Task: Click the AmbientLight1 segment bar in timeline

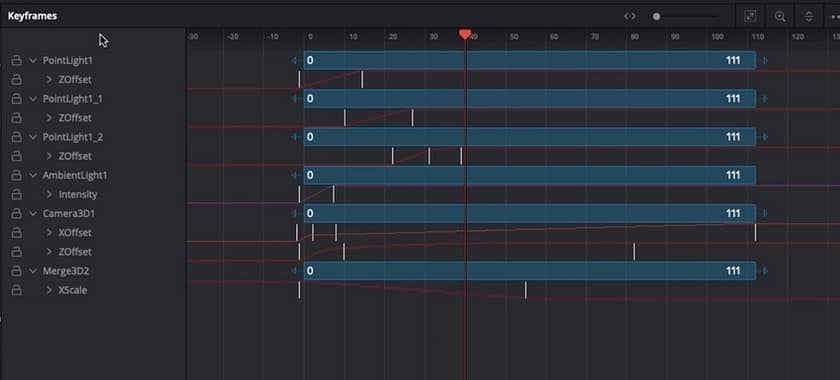Action: coord(530,175)
